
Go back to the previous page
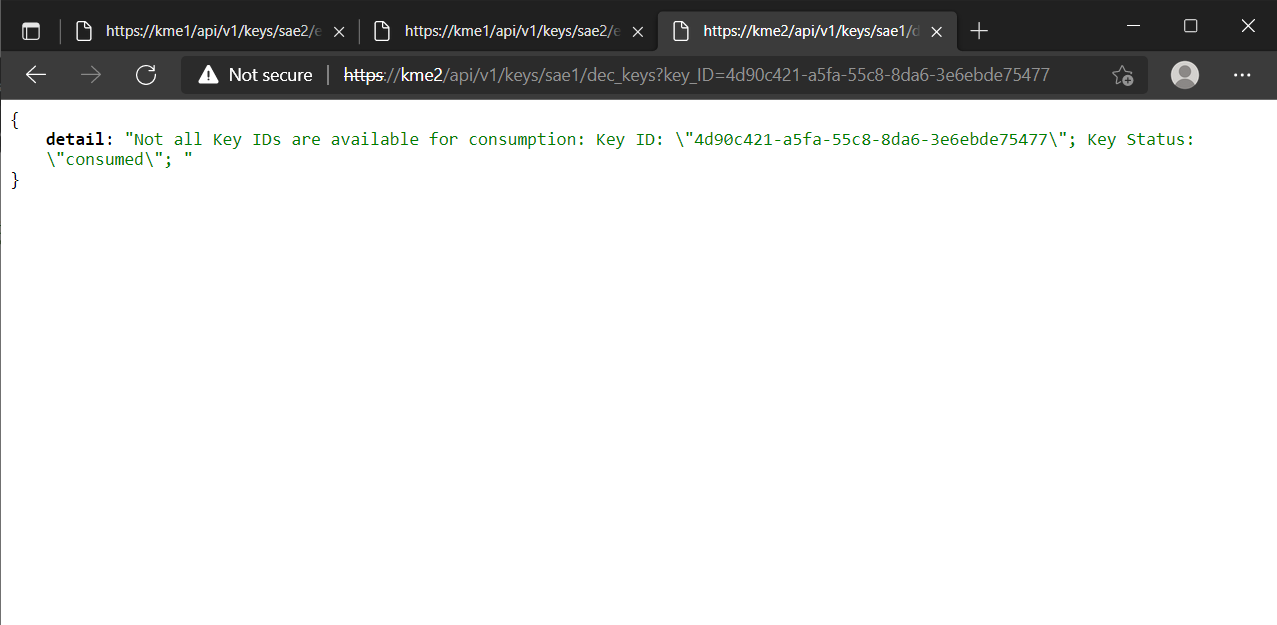point(36,75)
